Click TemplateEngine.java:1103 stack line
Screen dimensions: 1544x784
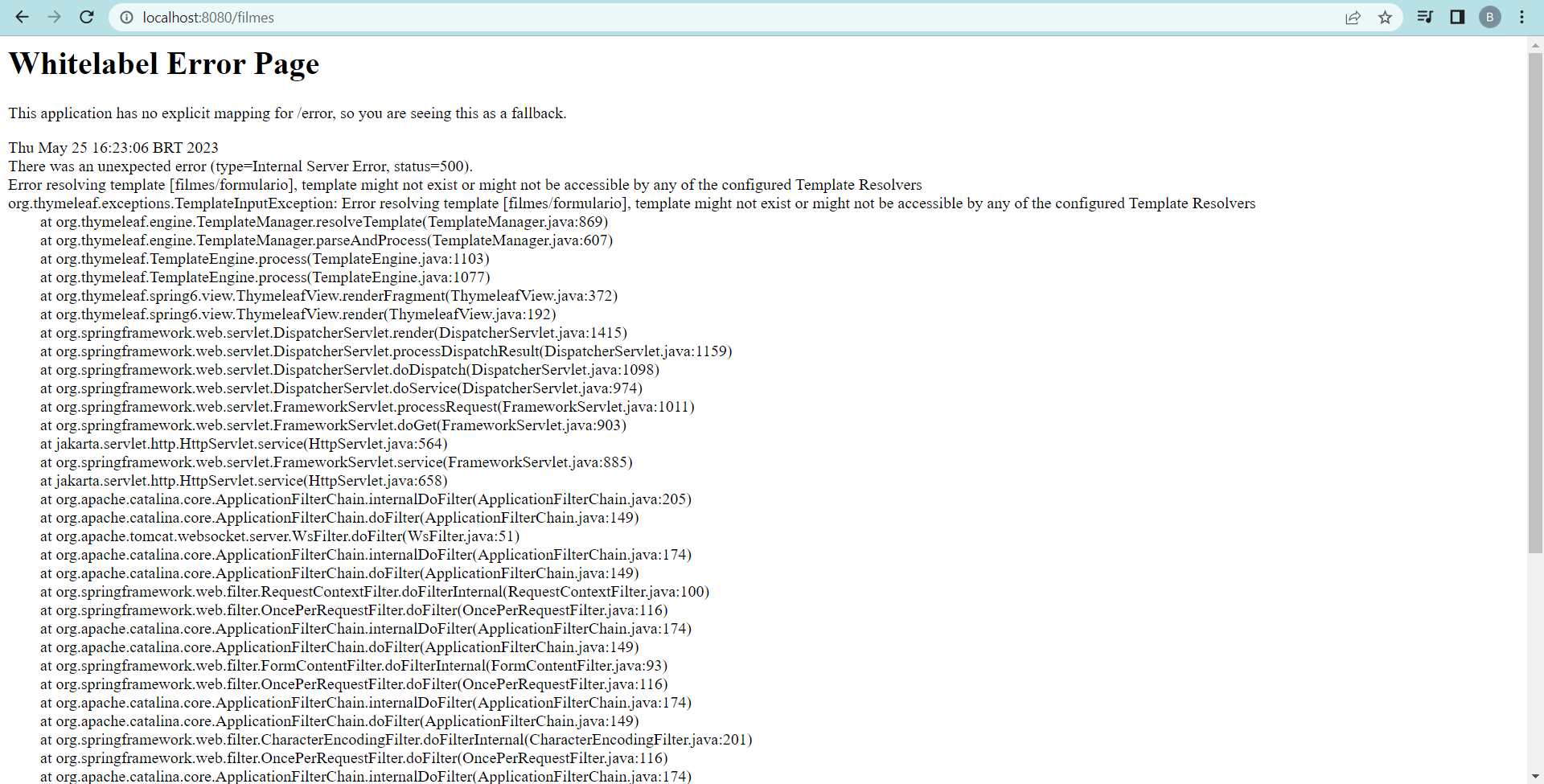point(265,259)
